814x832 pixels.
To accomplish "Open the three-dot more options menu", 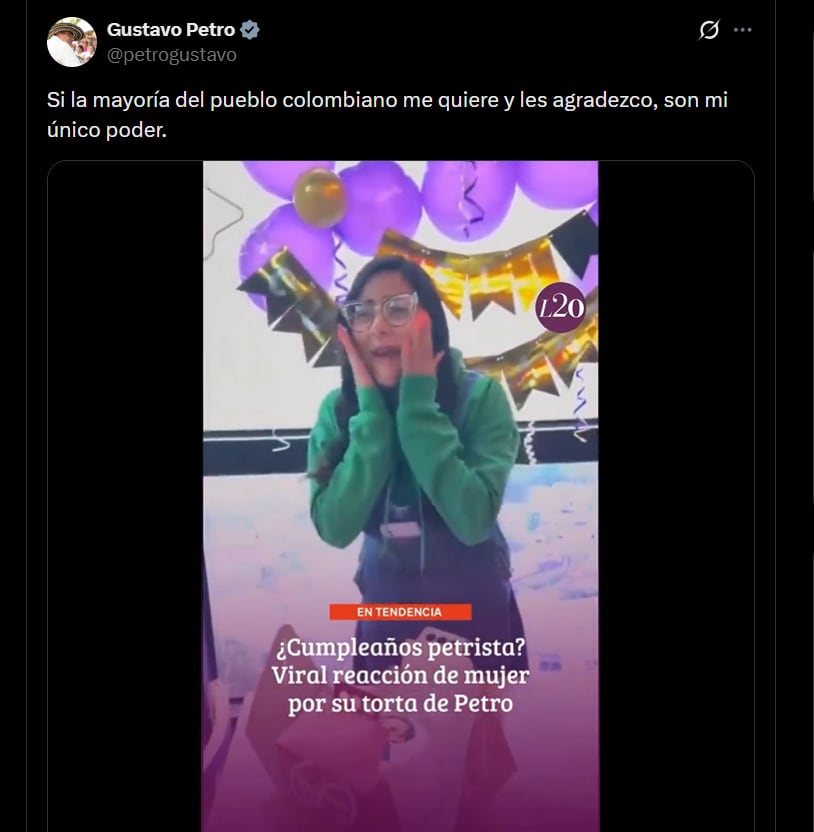I will point(742,31).
